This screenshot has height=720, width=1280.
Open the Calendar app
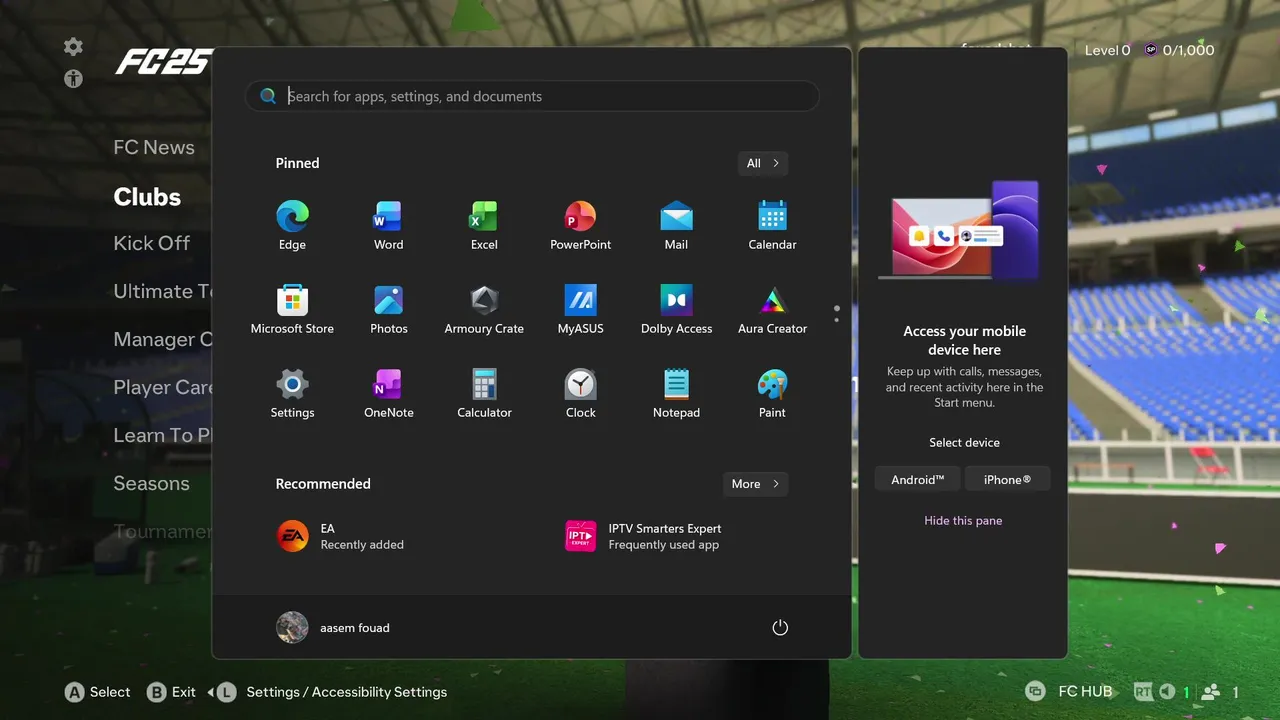[772, 225]
